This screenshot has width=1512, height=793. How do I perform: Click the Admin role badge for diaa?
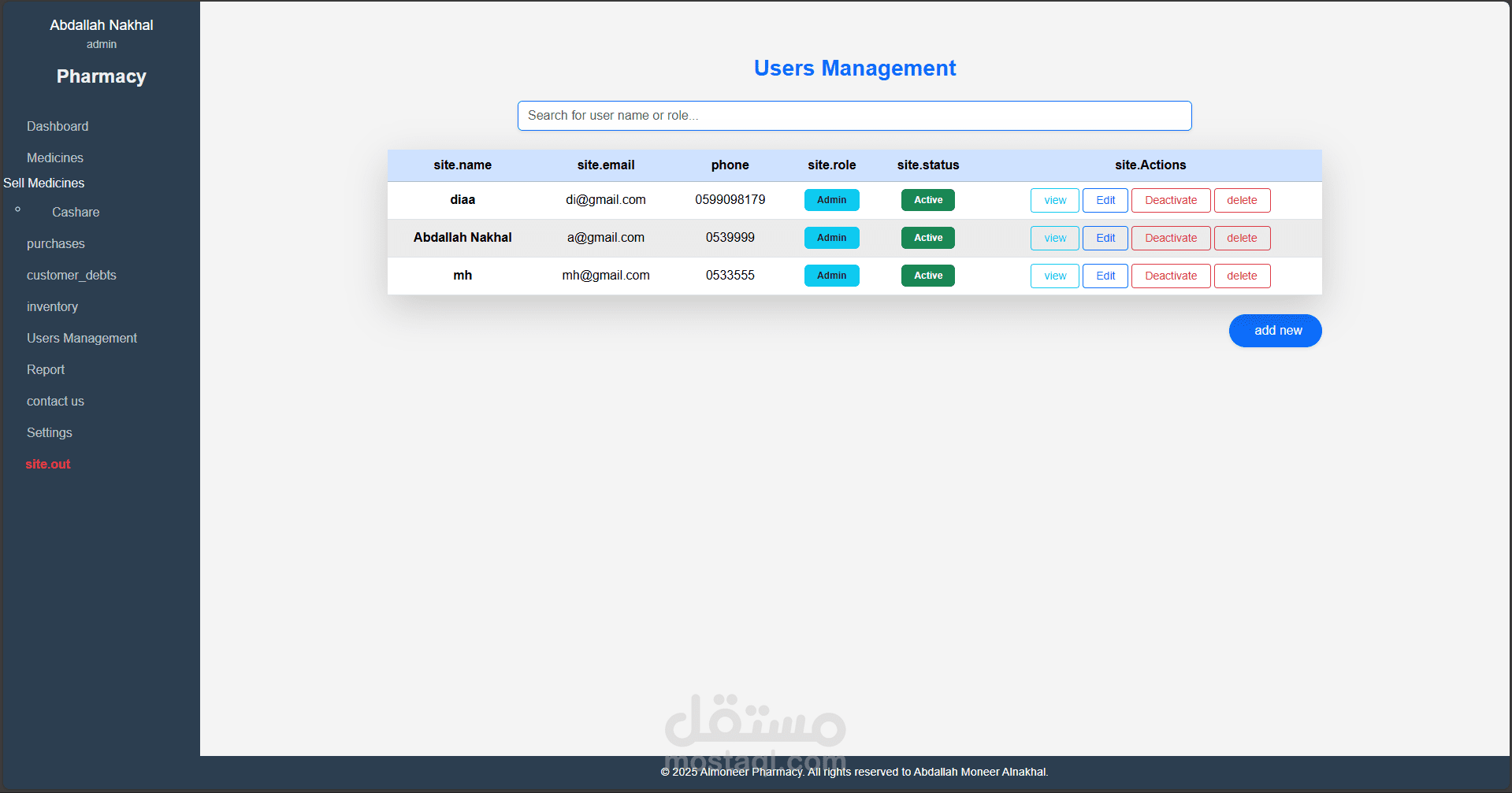click(832, 200)
